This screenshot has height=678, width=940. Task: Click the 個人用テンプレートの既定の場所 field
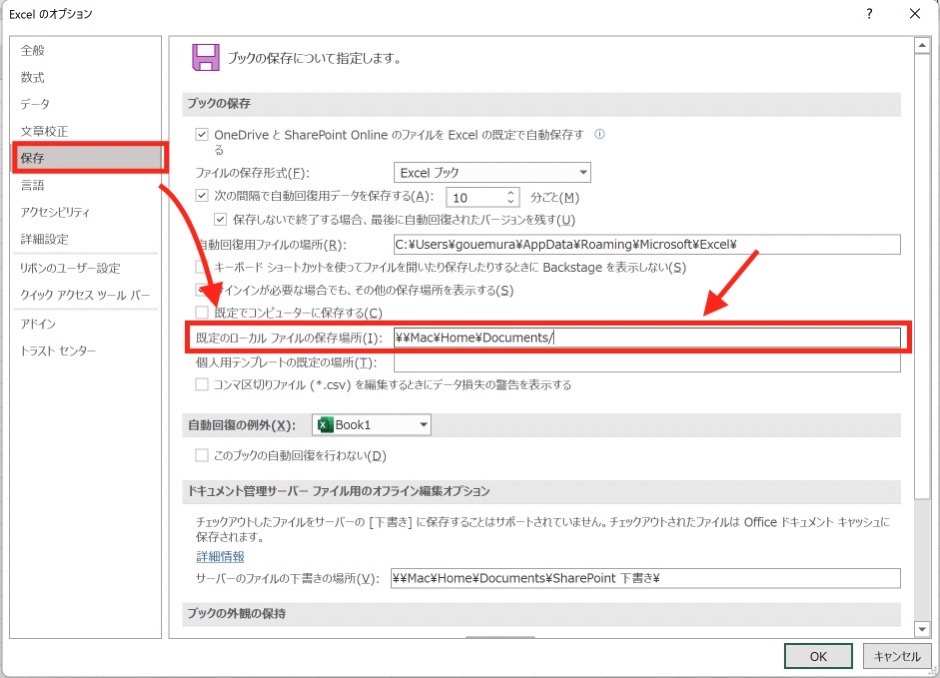(647, 362)
